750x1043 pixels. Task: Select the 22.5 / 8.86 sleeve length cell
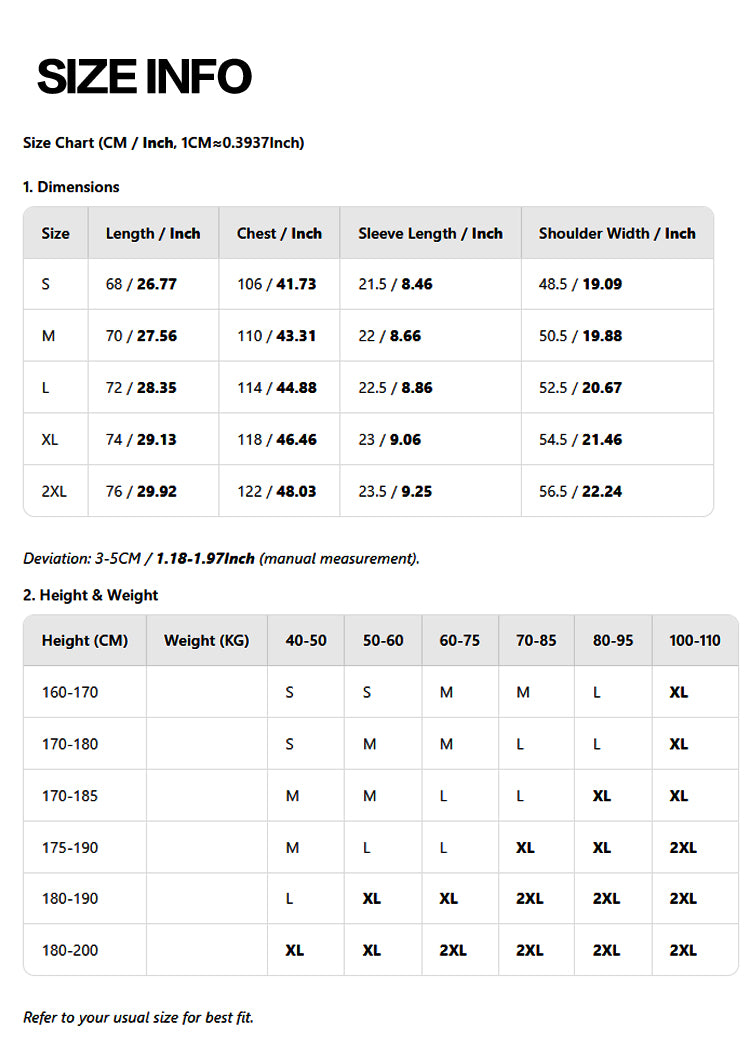click(x=395, y=388)
